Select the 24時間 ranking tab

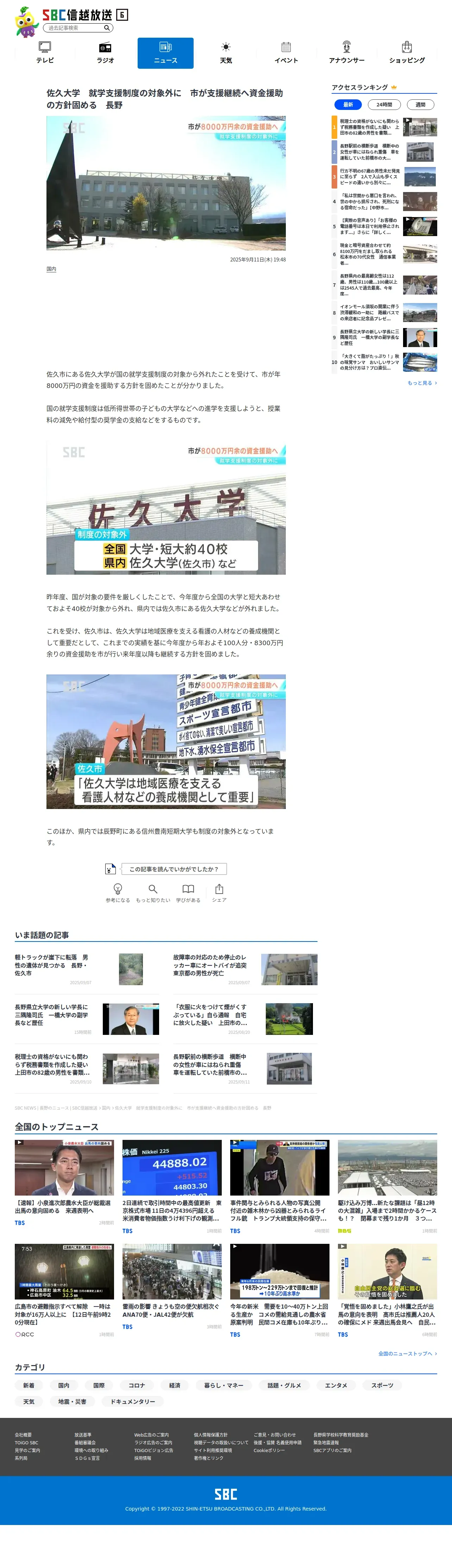[x=384, y=105]
